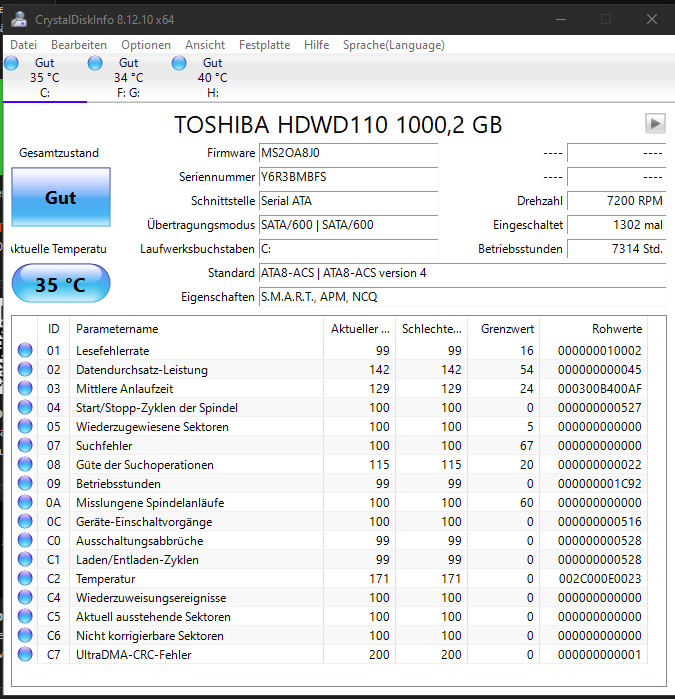Click the 35 °C temperature button

coord(61,284)
